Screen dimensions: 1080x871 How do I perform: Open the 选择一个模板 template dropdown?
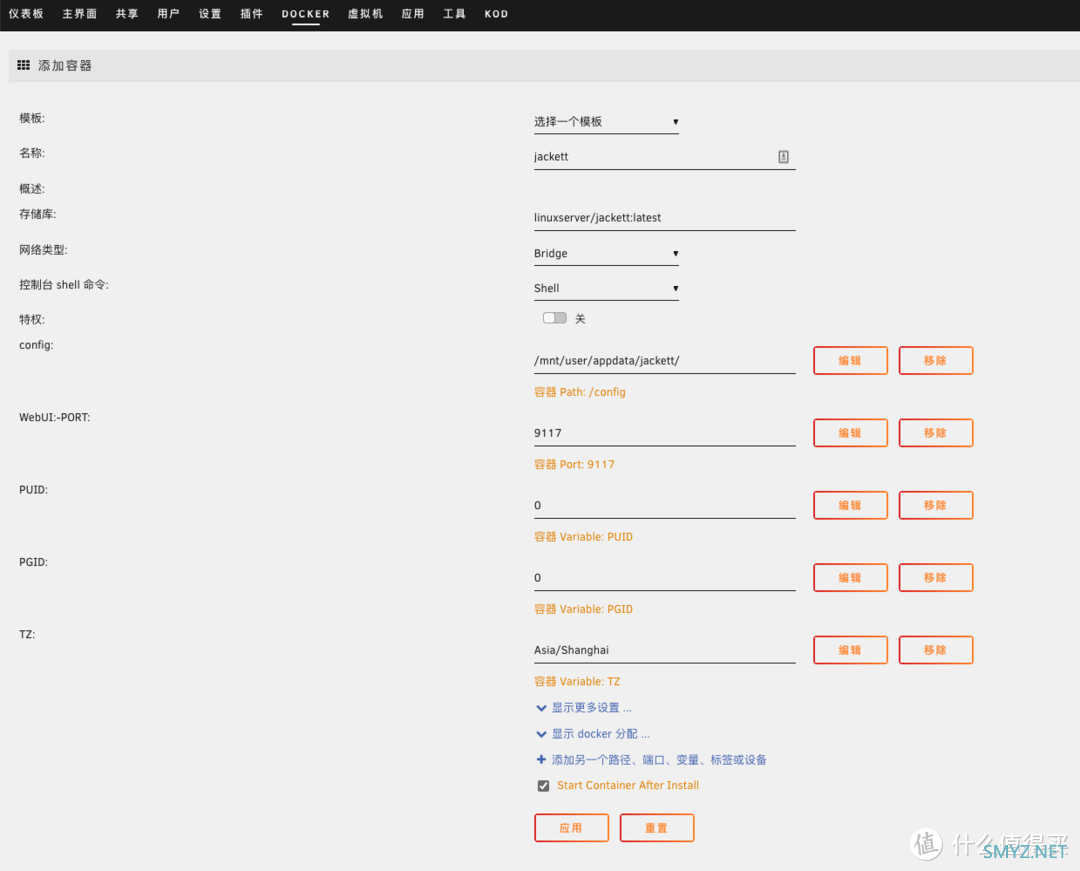tap(606, 122)
